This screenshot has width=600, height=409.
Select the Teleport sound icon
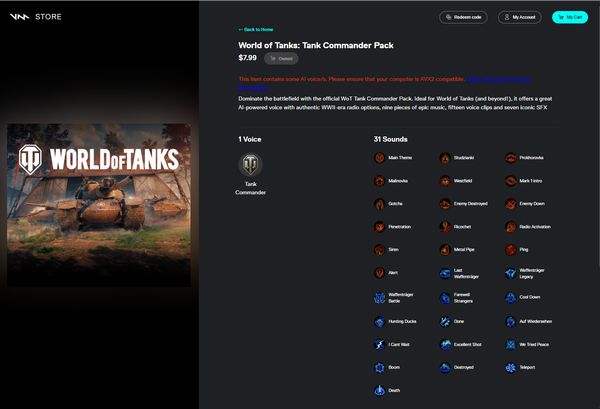click(510, 368)
